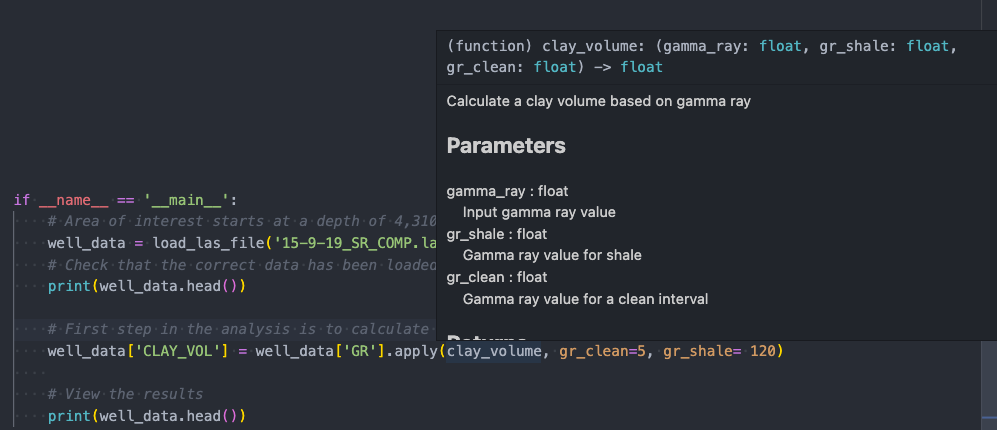The image size is (997, 430).
Task: Click "Gamma ray value for a clean interval" text
Action: click(x=585, y=298)
